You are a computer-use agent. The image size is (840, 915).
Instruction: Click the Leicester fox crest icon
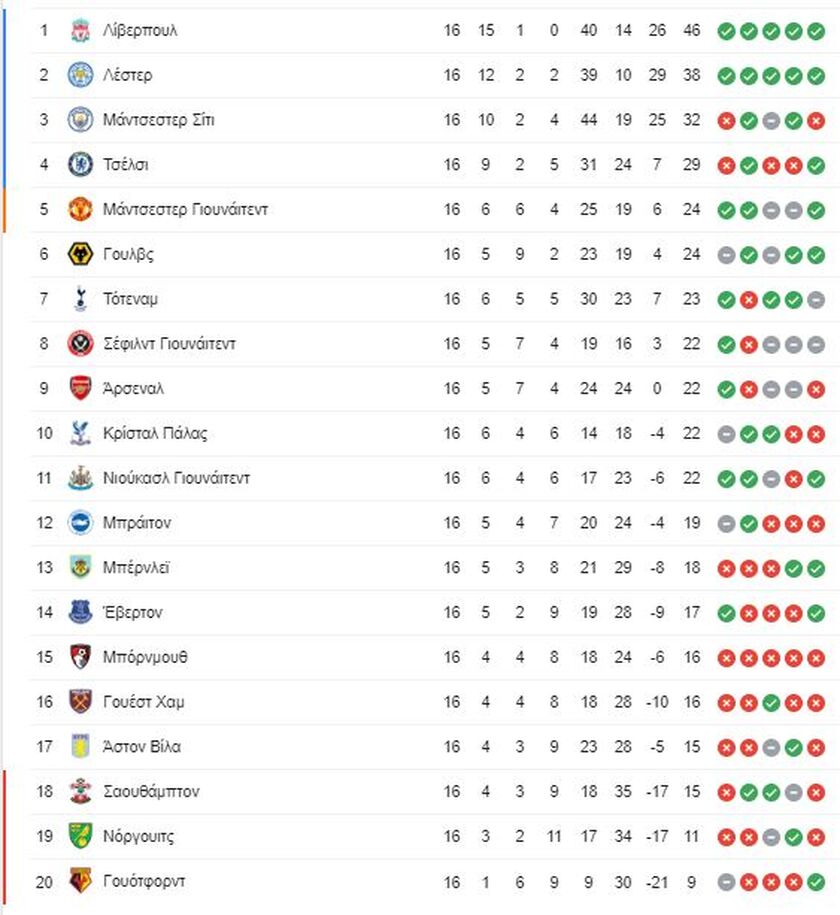tap(80, 75)
